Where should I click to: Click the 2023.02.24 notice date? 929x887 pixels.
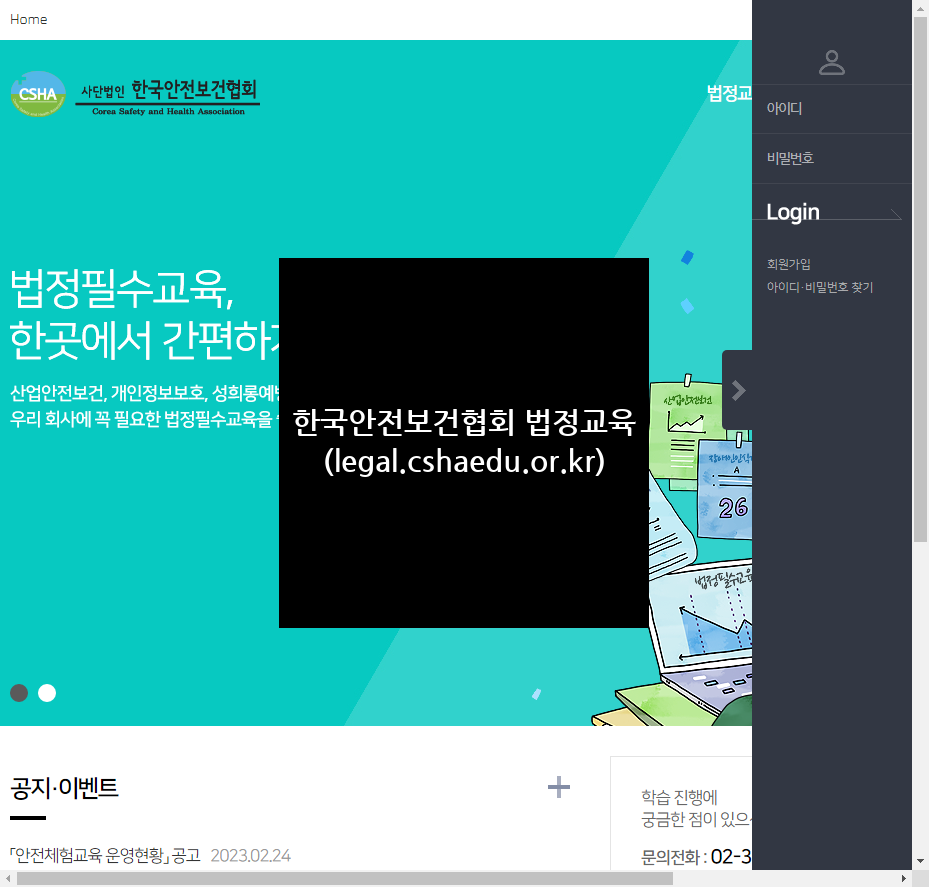[250, 856]
